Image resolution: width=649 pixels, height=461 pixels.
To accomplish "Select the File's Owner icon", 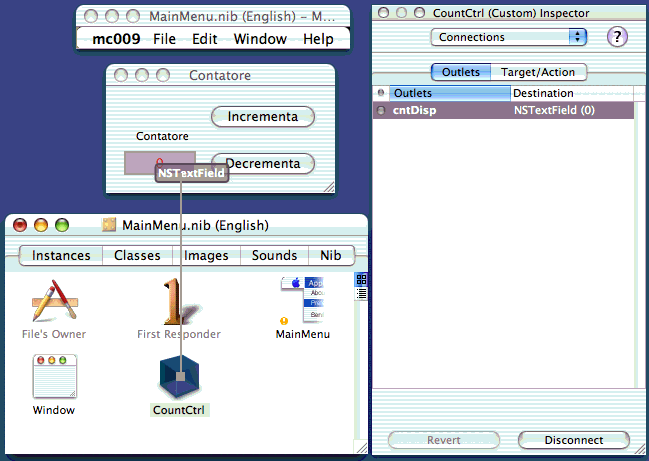I will 54,302.
